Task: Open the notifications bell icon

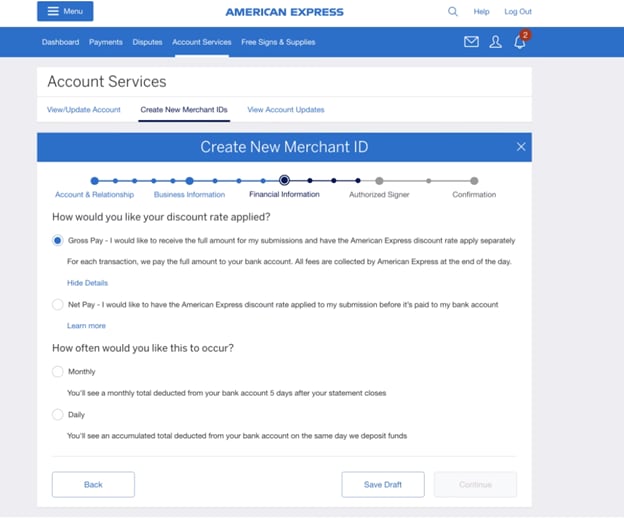Action: (519, 42)
